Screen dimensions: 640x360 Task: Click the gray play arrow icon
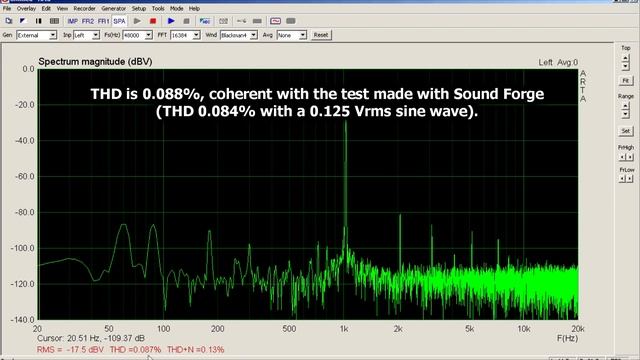(x=137, y=21)
